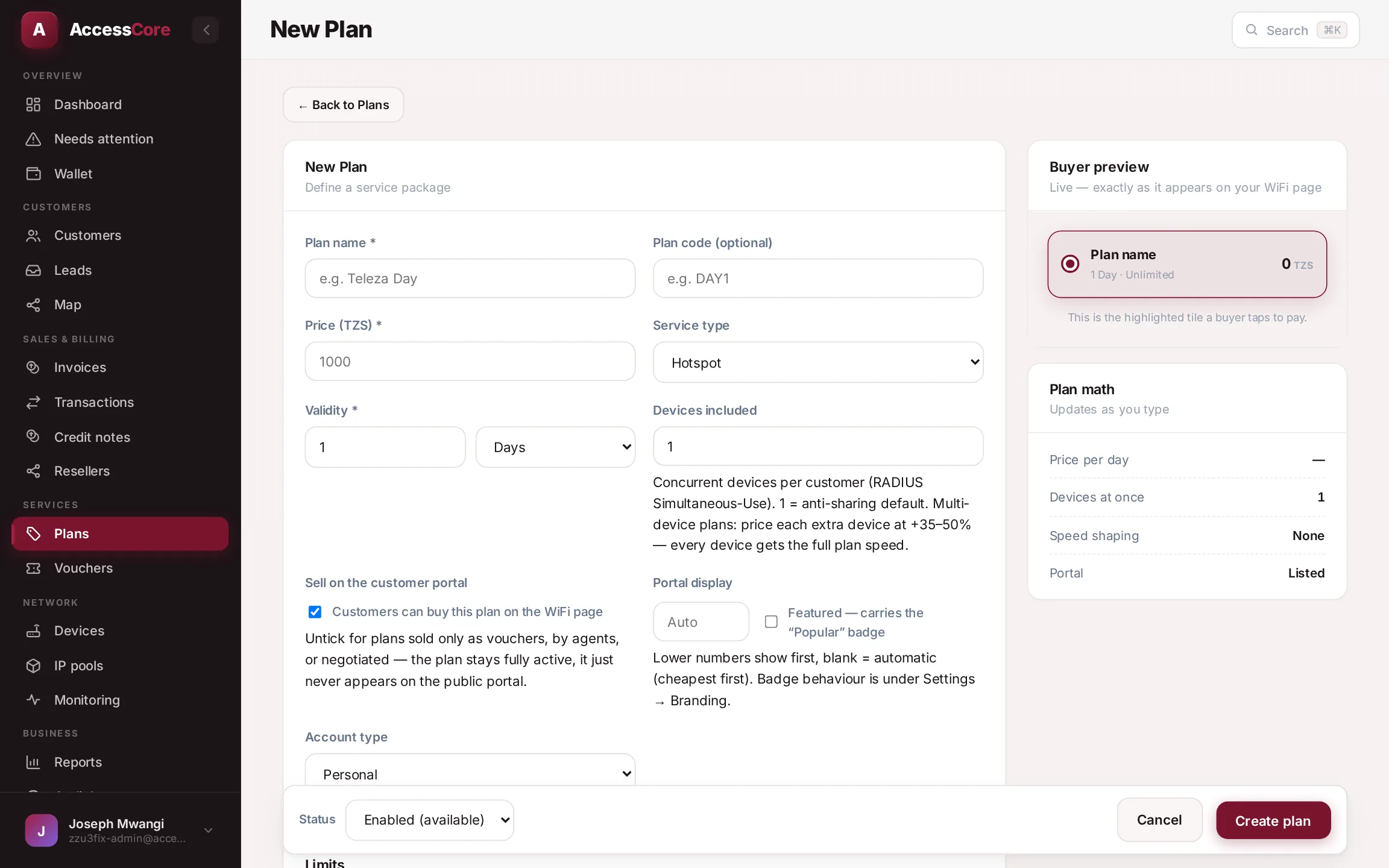The height and width of the screenshot is (868, 1389).
Task: Click the AccessCore logo badge
Action: (x=39, y=30)
